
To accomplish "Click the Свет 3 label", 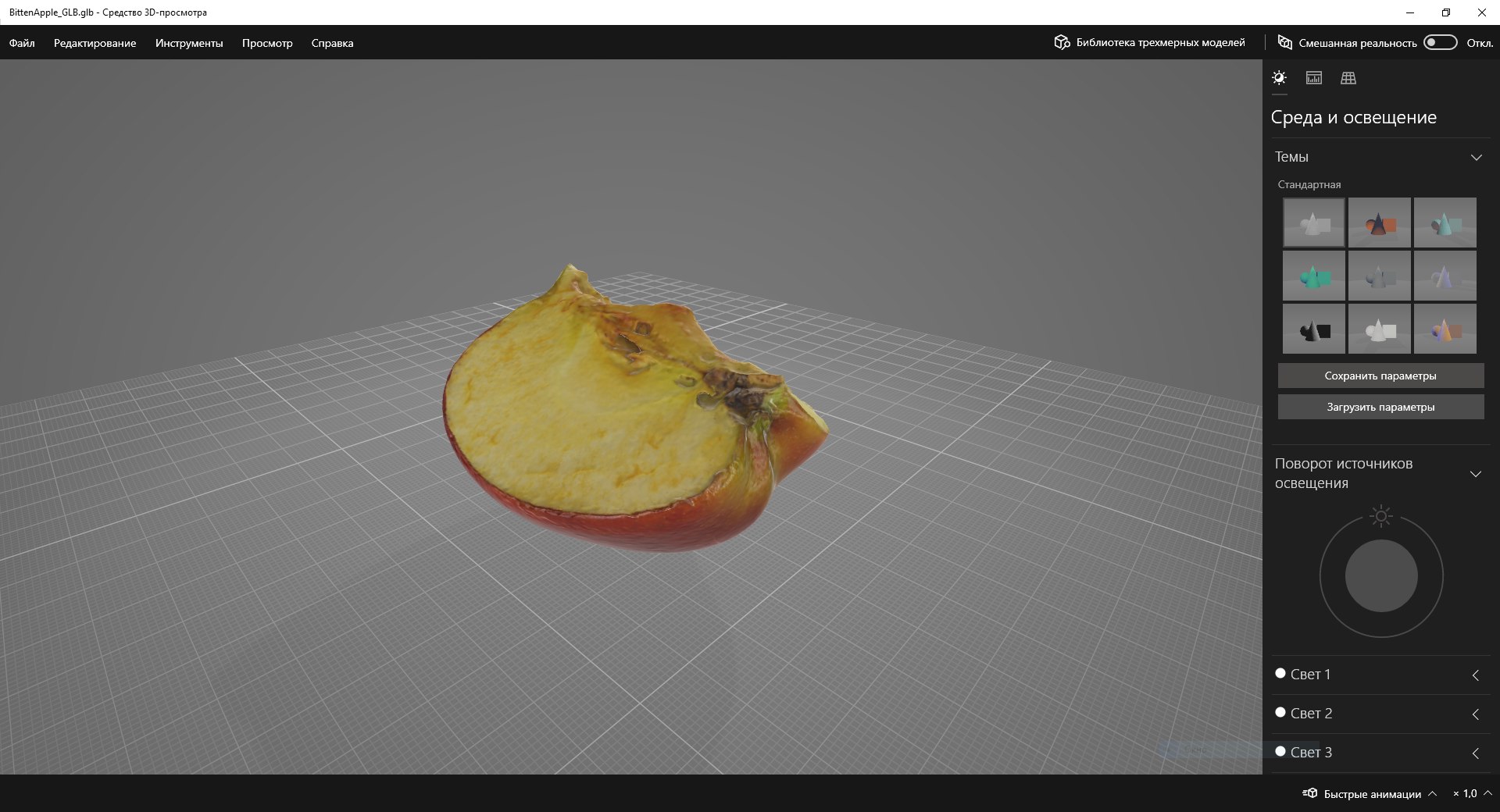I will (1311, 752).
